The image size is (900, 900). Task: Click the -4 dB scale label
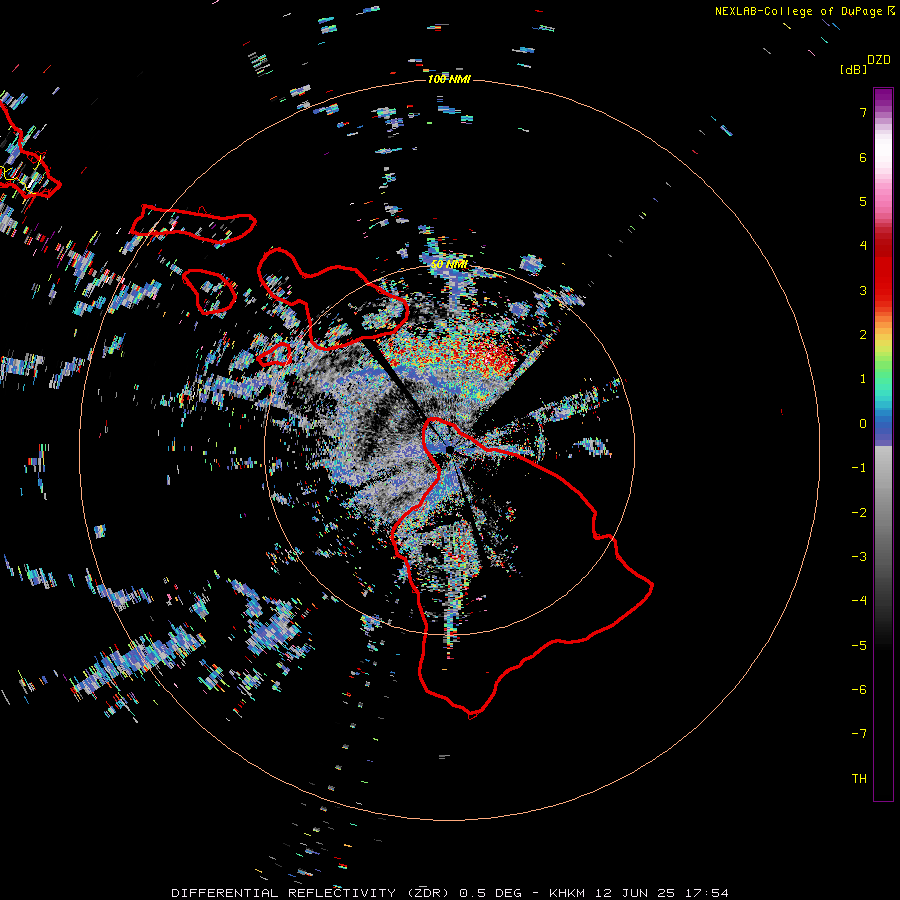(859, 601)
